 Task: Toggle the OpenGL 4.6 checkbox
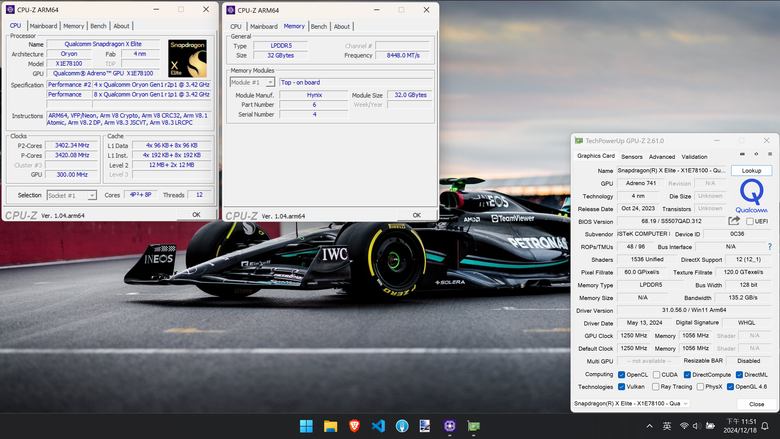pos(730,386)
